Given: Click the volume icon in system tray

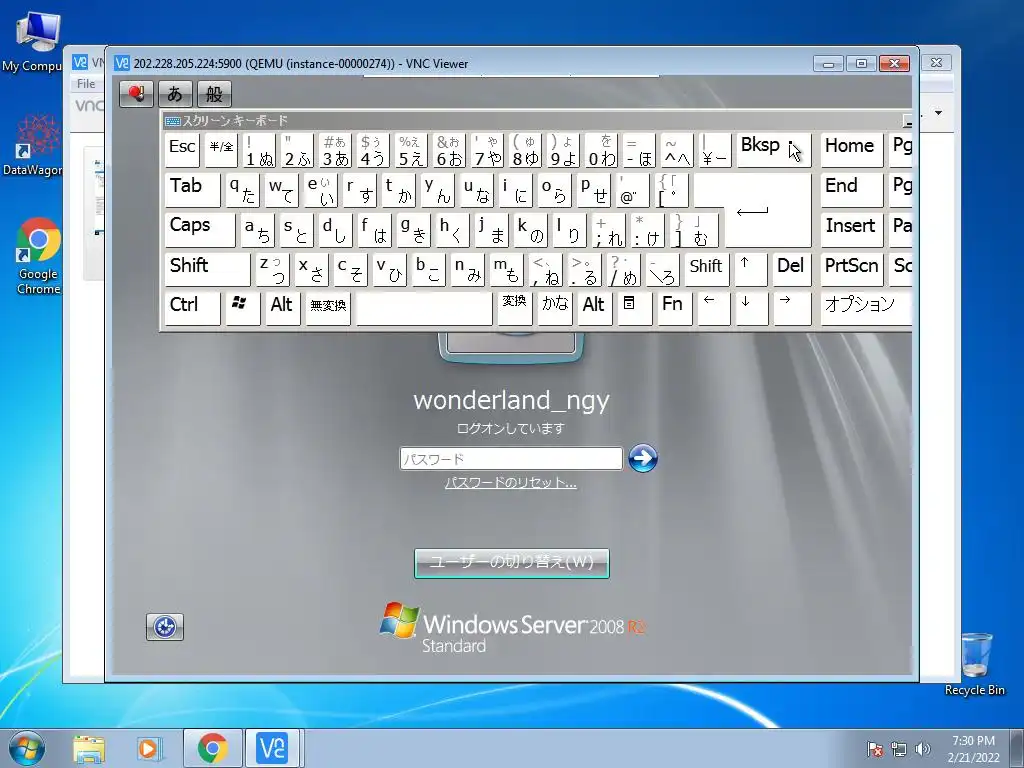Looking at the screenshot, I should pyautogui.click(x=923, y=749).
